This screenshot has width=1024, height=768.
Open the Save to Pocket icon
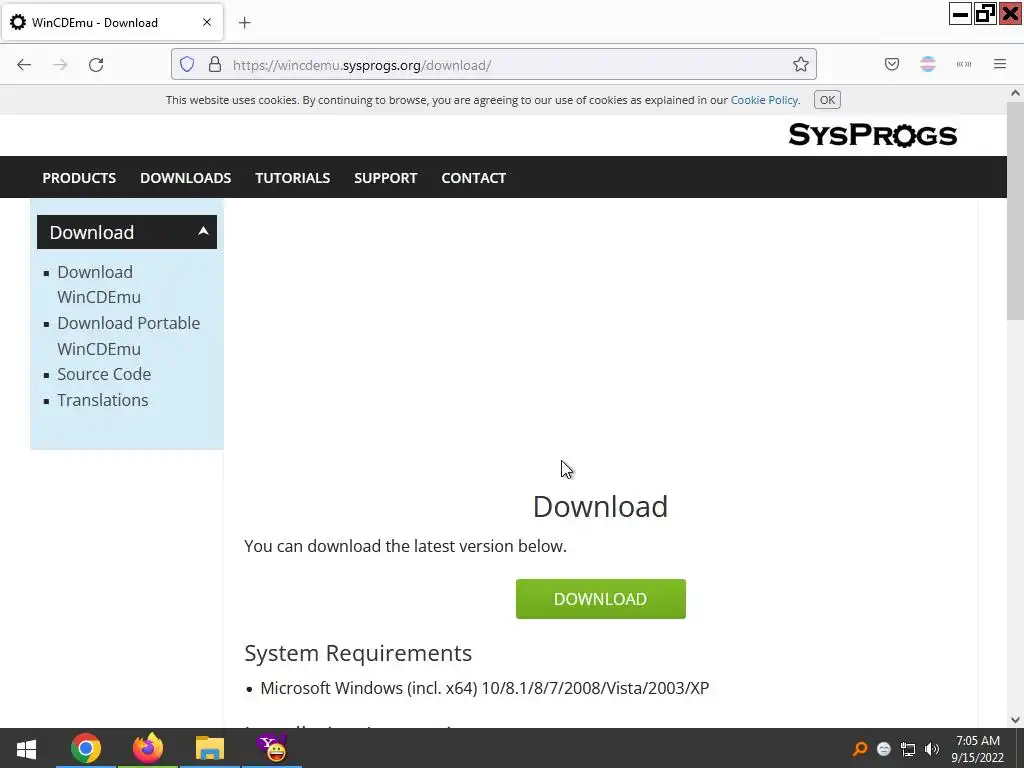pyautogui.click(x=892, y=64)
